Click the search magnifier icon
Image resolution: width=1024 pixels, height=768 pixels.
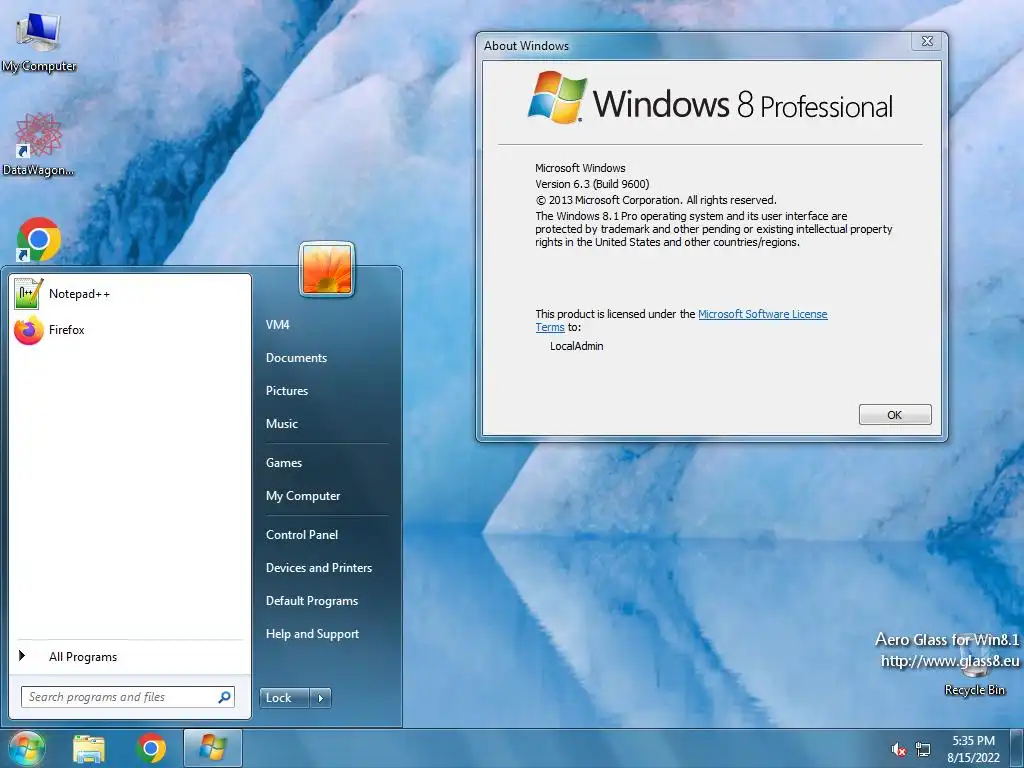click(224, 697)
